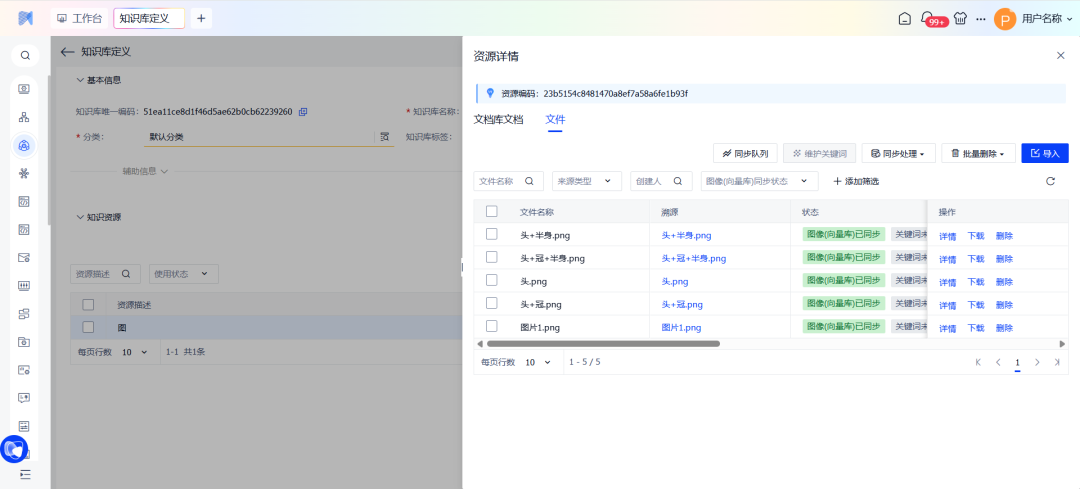Open the 同步处理 dropdown
This screenshot has height=489, width=1080.
click(x=899, y=153)
